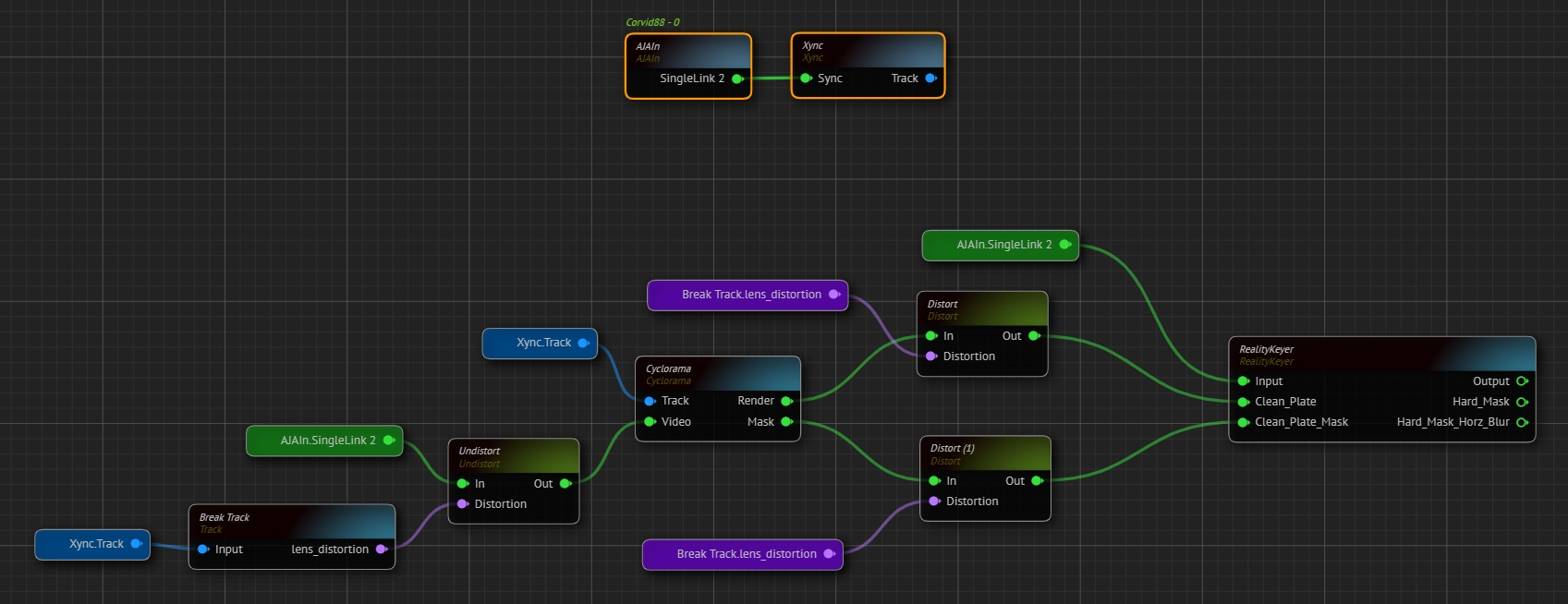The height and width of the screenshot is (604, 1568).
Task: Select the Undistort node header
Action: coord(480,452)
